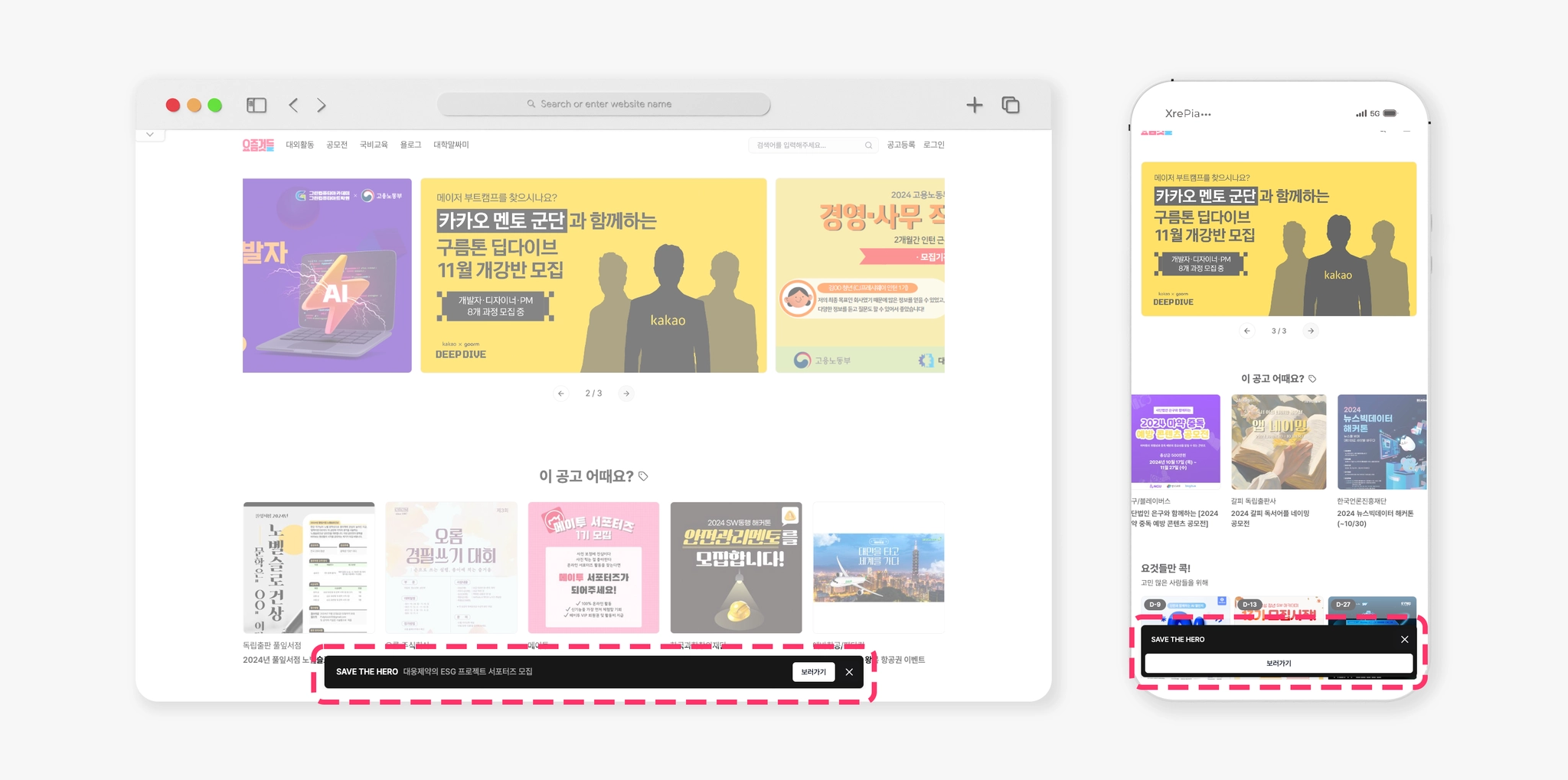Open the mobile card tagged D-27
Image resolution: width=1568 pixels, height=780 pixels.
tap(1372, 610)
